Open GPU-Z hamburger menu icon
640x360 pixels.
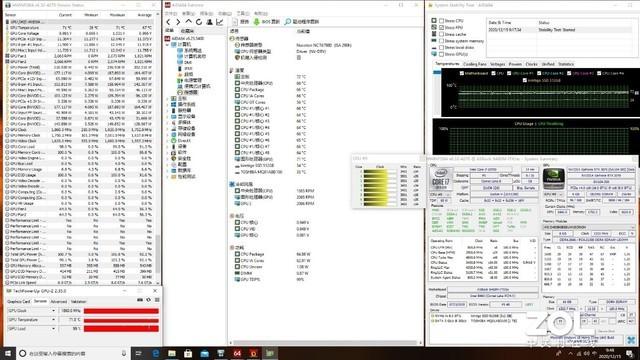(157, 300)
